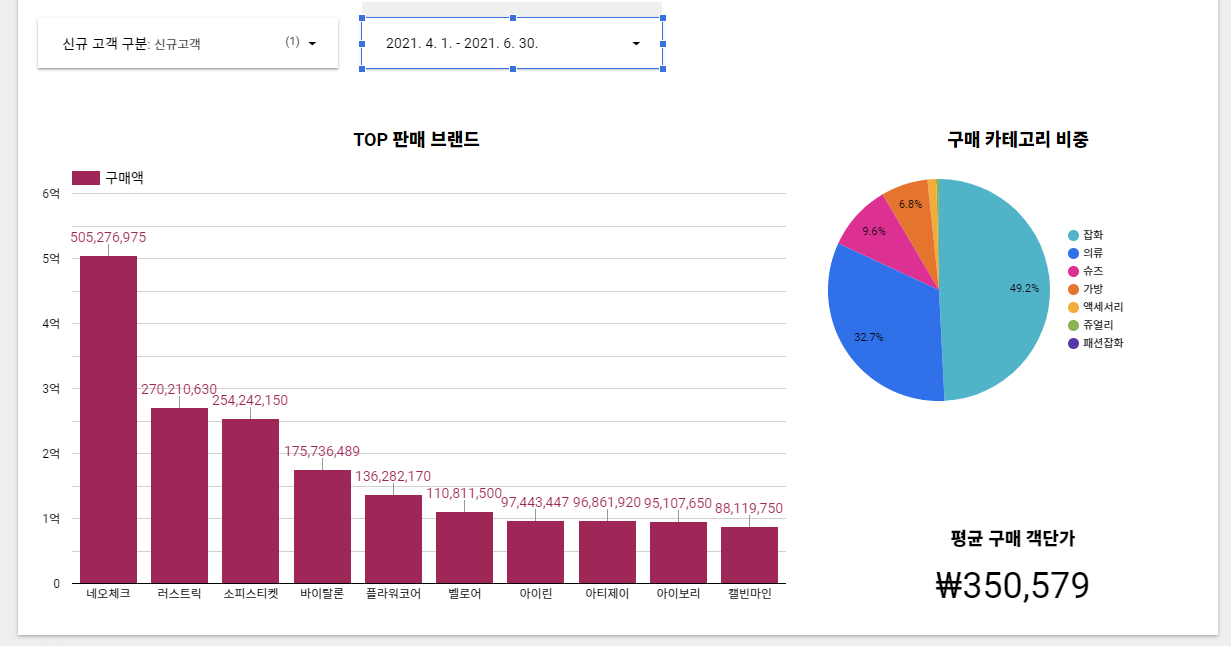Click the 95,107,650 data label

pyautogui.click(x=678, y=503)
